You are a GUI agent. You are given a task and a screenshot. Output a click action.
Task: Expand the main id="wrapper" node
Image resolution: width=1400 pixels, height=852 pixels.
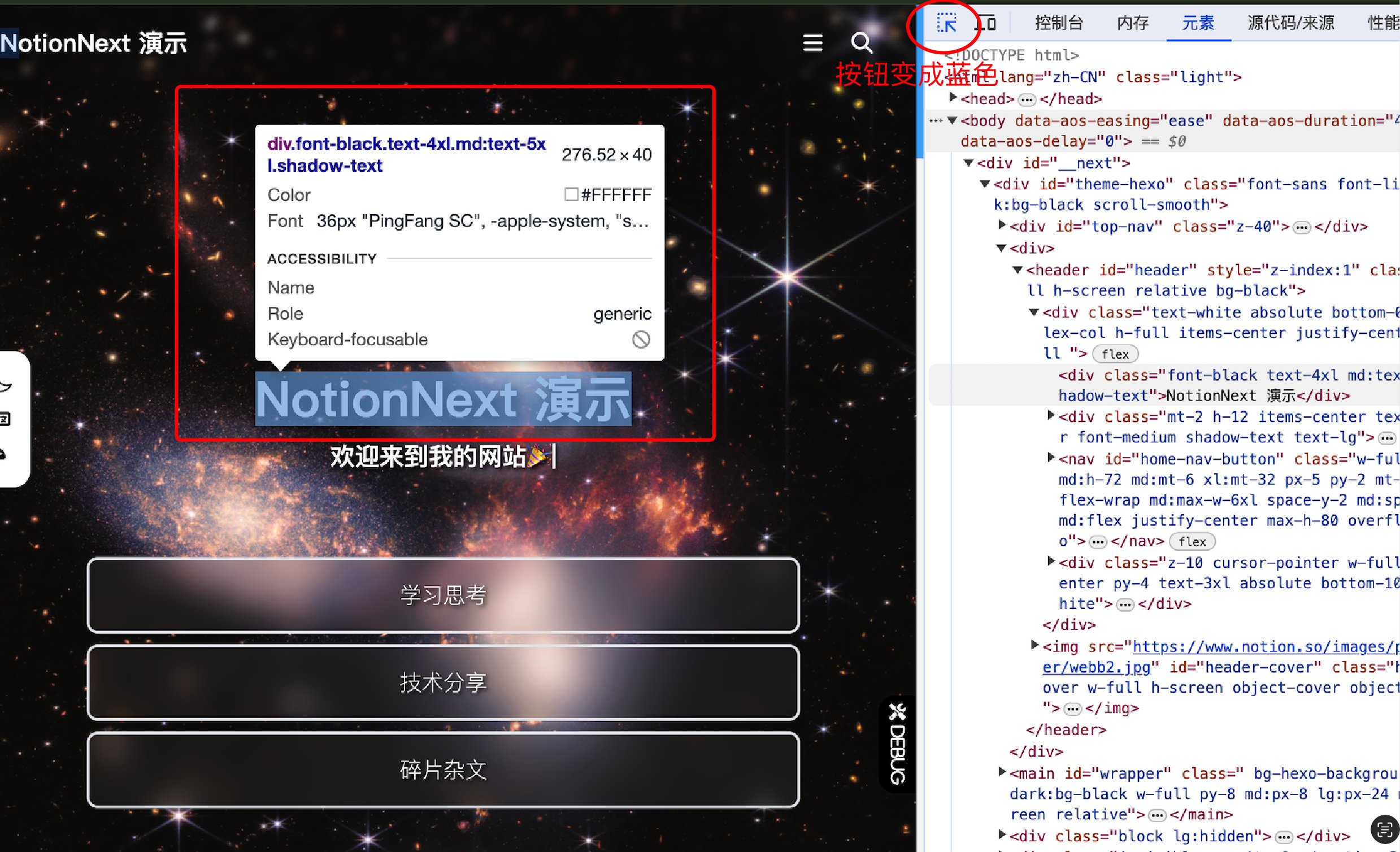(x=1002, y=772)
